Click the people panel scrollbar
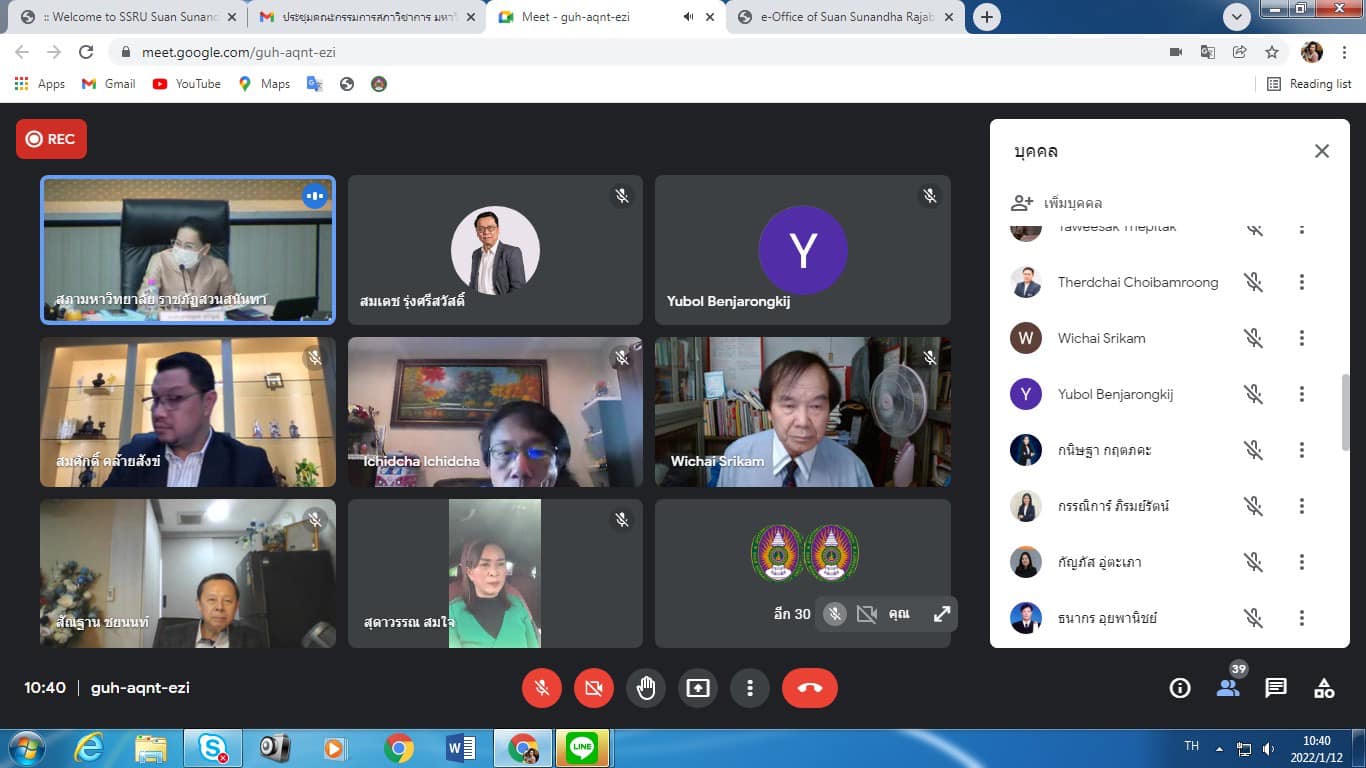This screenshot has height=768, width=1366. coord(1345,410)
